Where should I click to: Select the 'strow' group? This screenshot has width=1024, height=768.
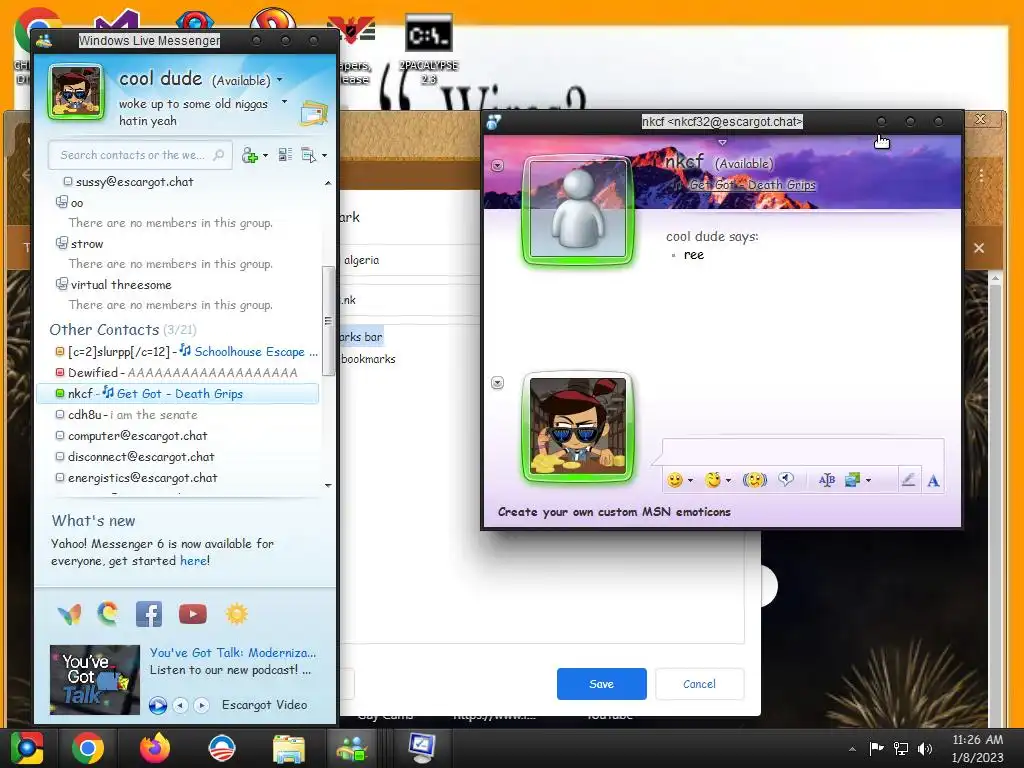pyautogui.click(x=80, y=244)
